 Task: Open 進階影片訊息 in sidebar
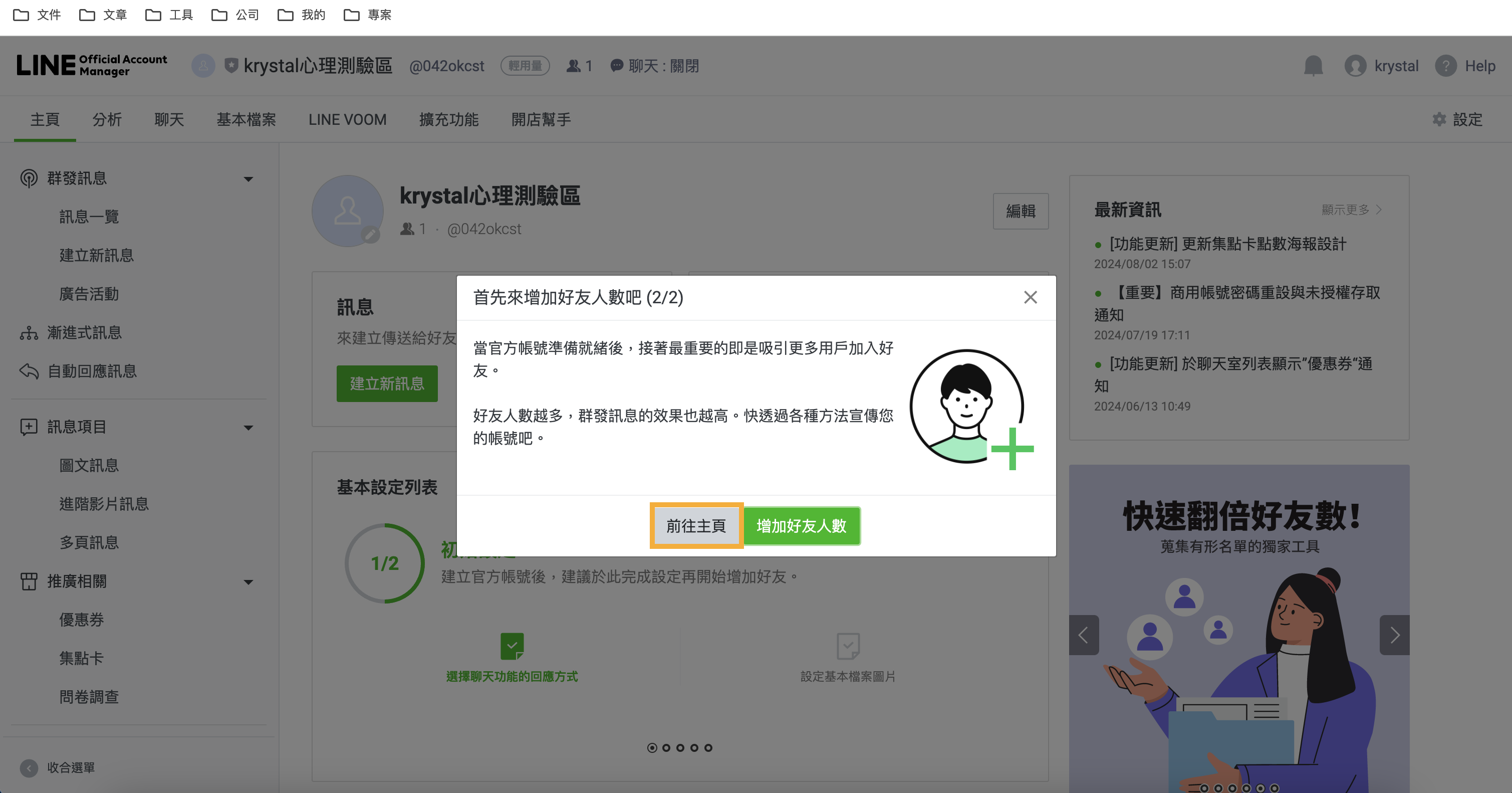(104, 504)
